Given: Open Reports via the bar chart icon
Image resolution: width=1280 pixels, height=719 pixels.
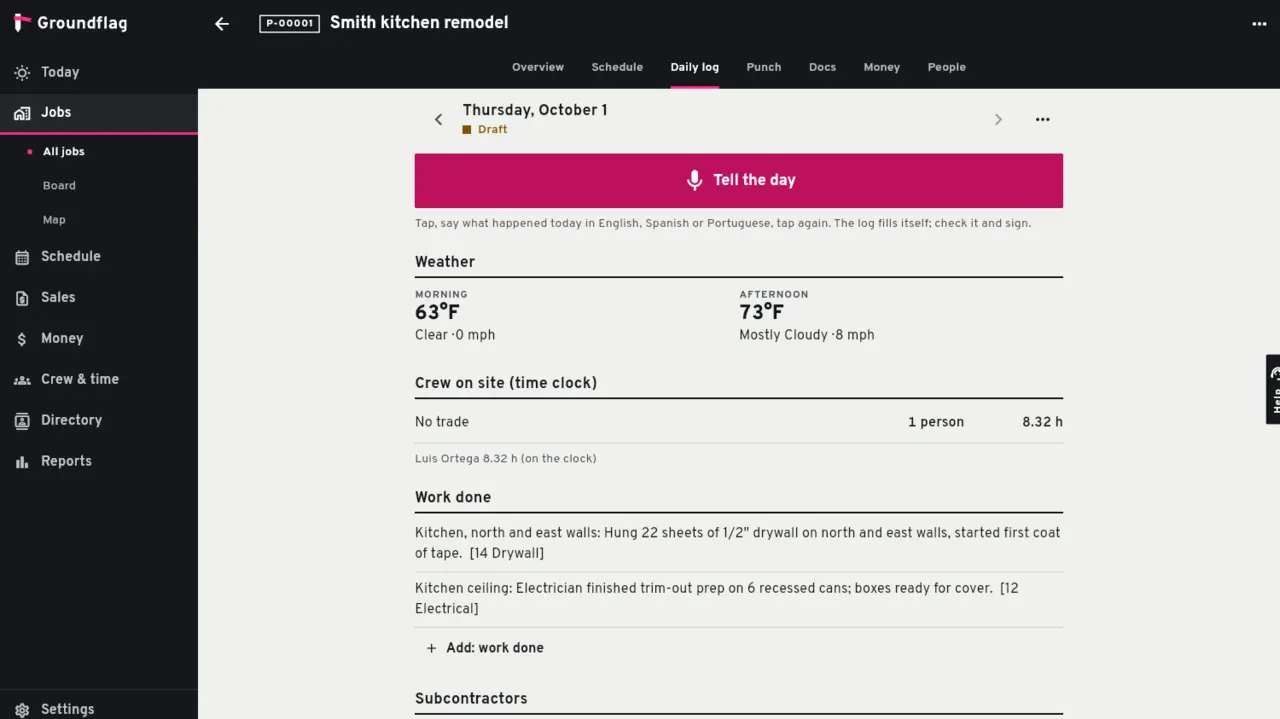Looking at the screenshot, I should [x=22, y=462].
